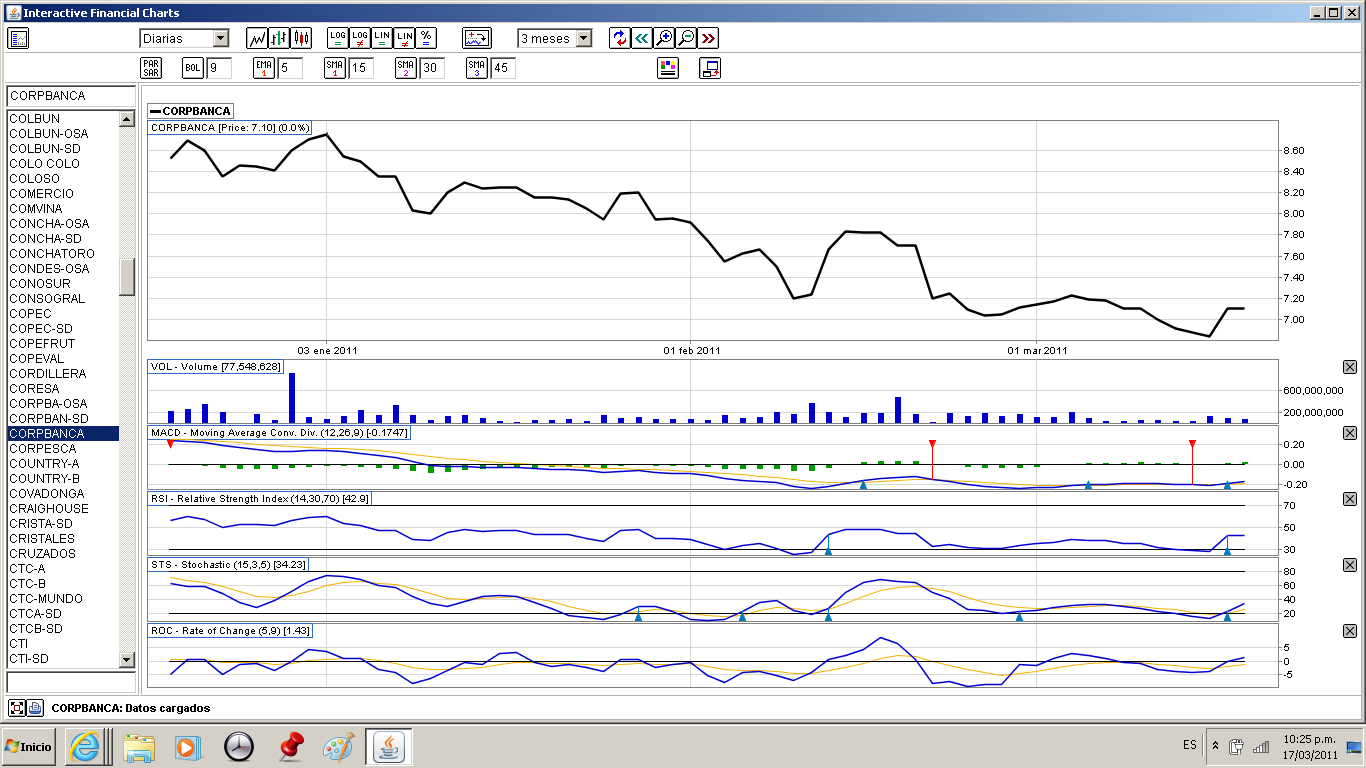Switch to candlestick chart type
Image resolution: width=1366 pixels, height=768 pixels.
(x=301, y=38)
